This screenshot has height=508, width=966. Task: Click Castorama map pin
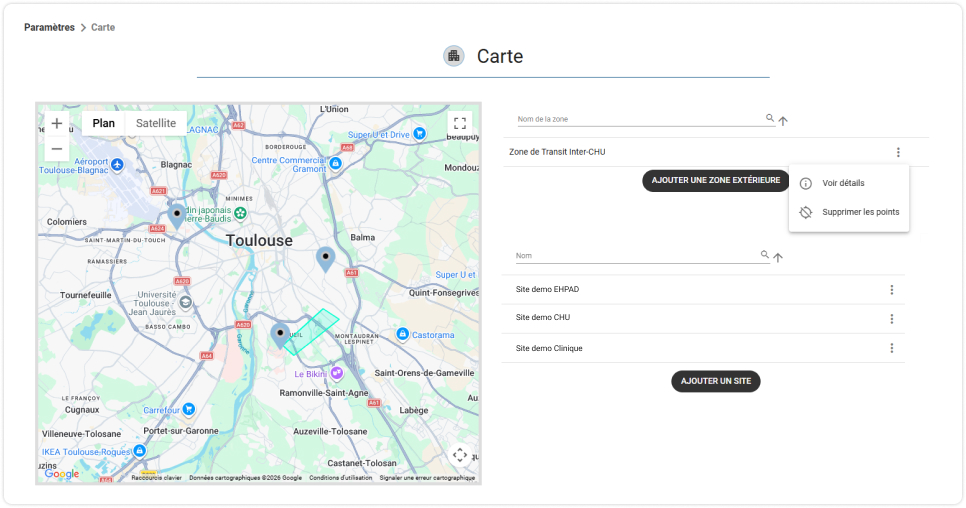pyautogui.click(x=402, y=334)
